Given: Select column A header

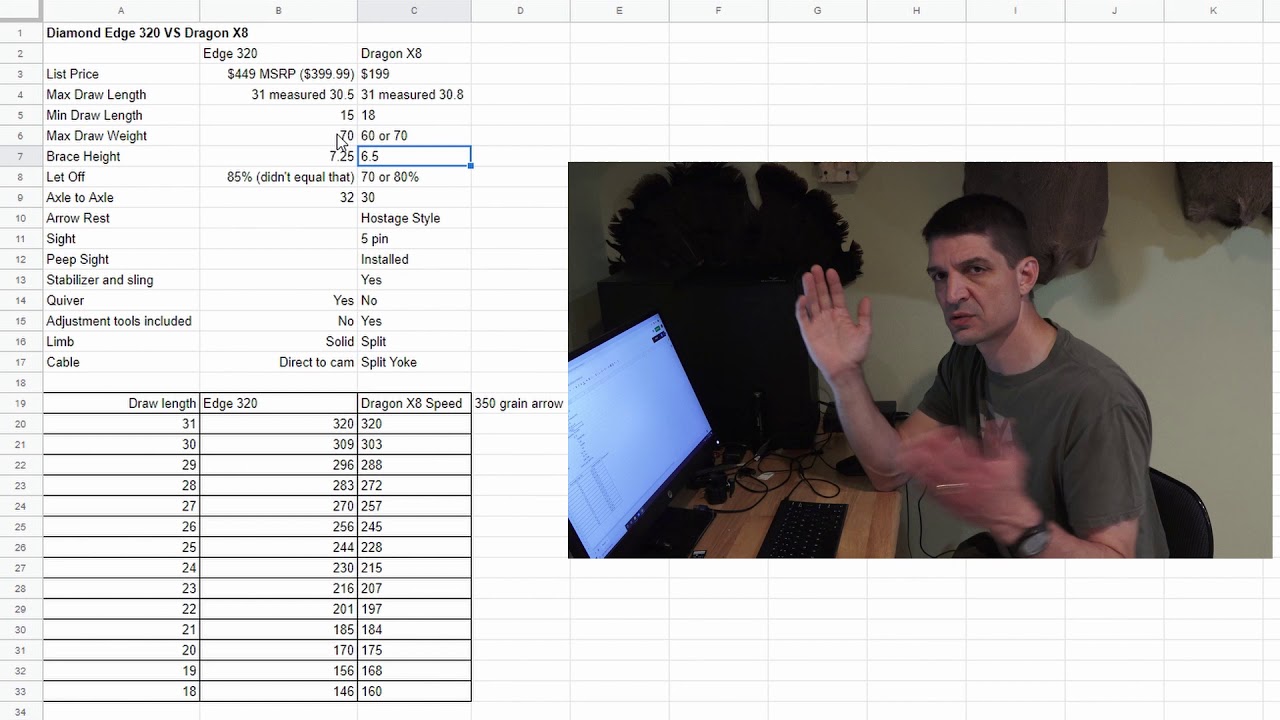Looking at the screenshot, I should click(x=121, y=11).
